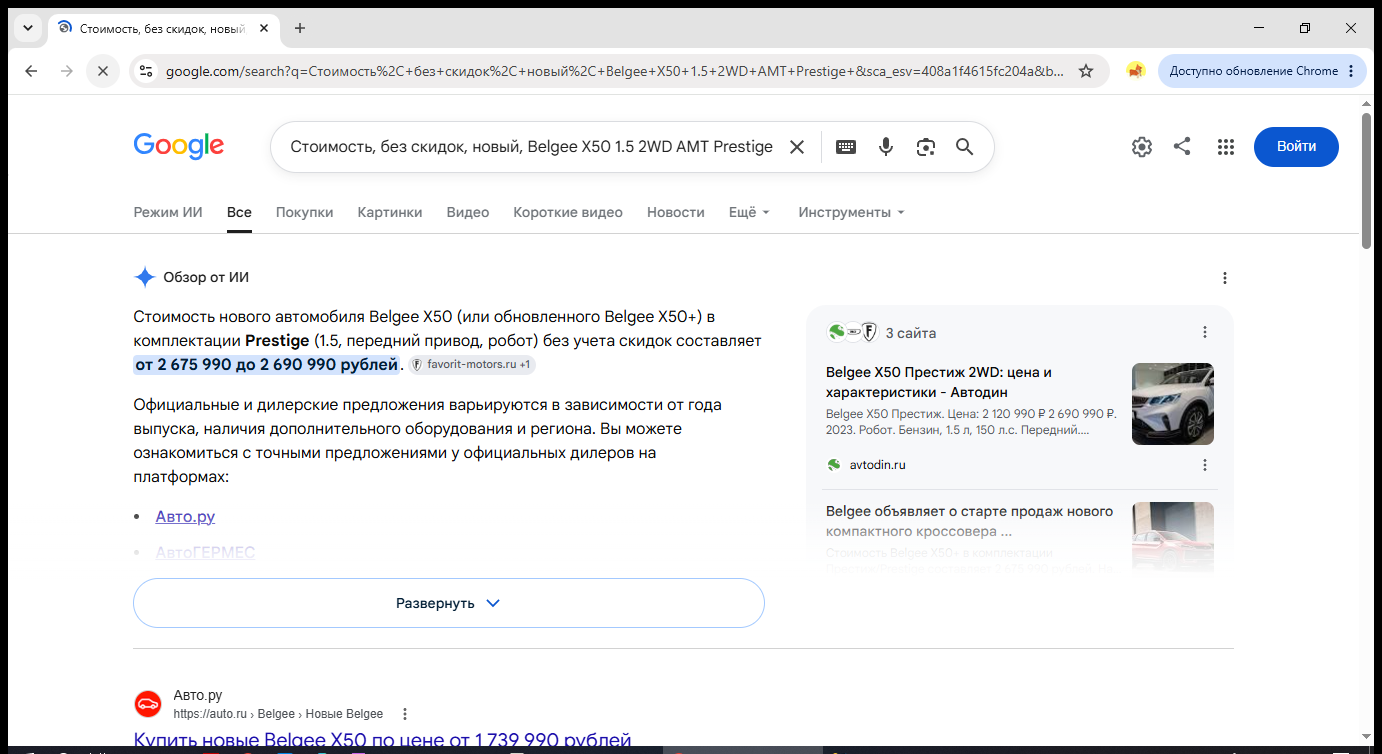Image resolution: width=1382 pixels, height=754 pixels.
Task: Open the Google apps grid
Action: [1226, 147]
